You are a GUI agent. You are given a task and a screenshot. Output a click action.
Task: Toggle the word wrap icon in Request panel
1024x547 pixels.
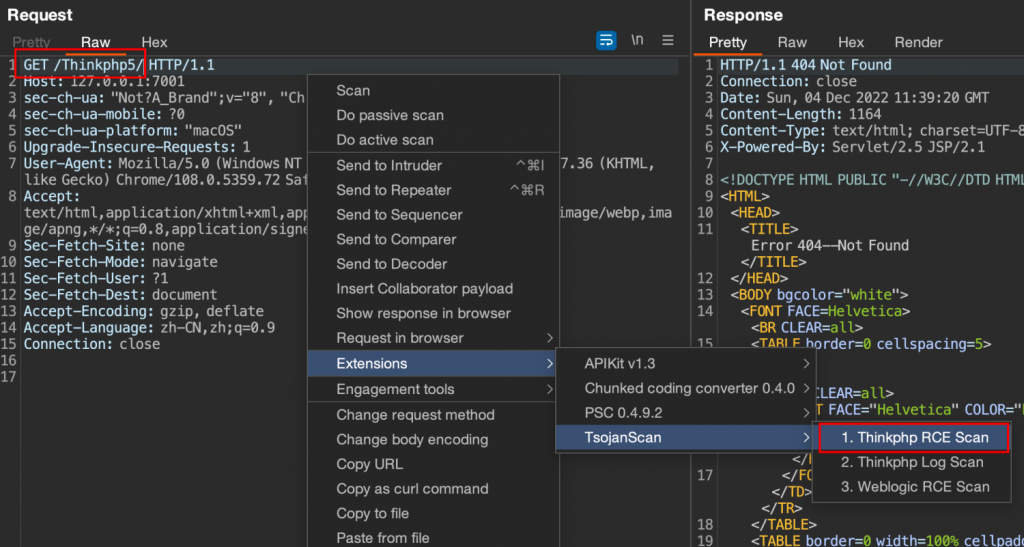tap(606, 41)
